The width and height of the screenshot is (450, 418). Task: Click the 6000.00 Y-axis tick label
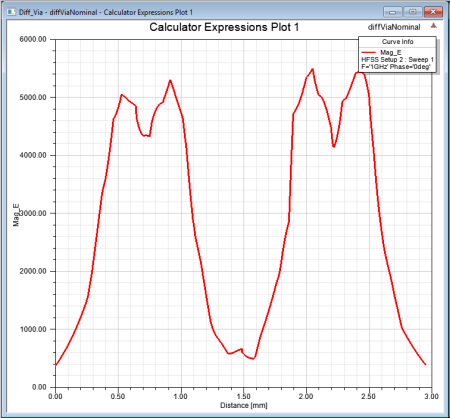pos(33,39)
